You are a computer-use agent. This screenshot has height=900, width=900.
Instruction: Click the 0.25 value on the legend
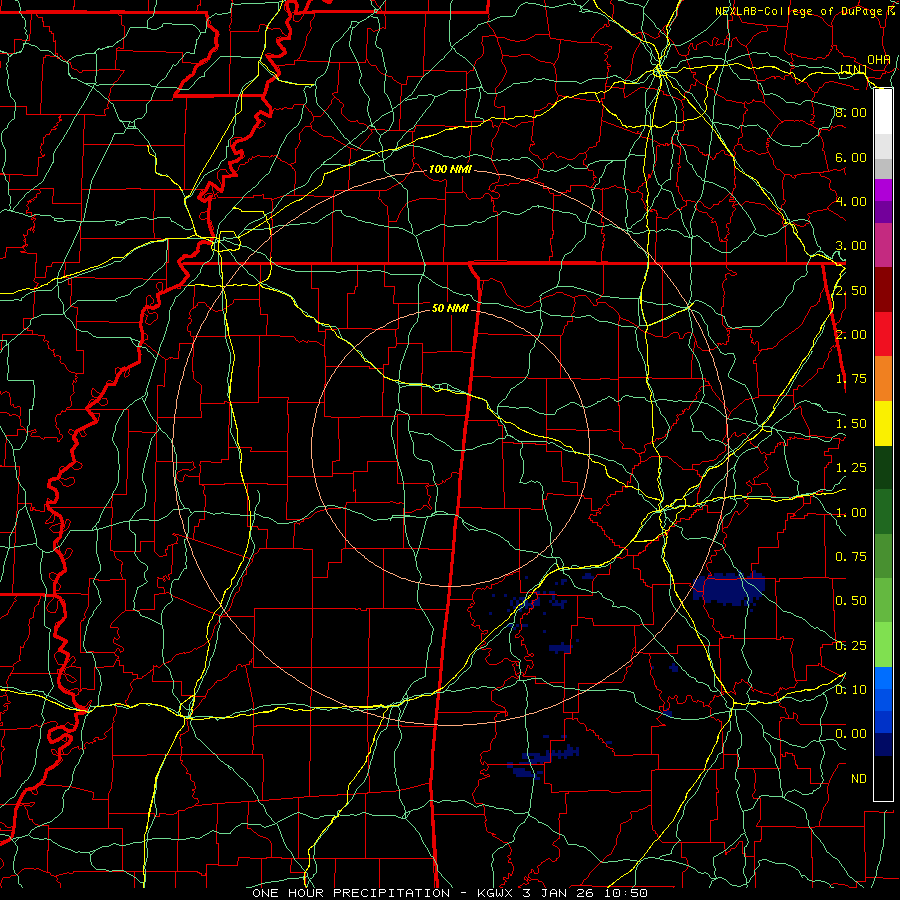click(x=851, y=646)
